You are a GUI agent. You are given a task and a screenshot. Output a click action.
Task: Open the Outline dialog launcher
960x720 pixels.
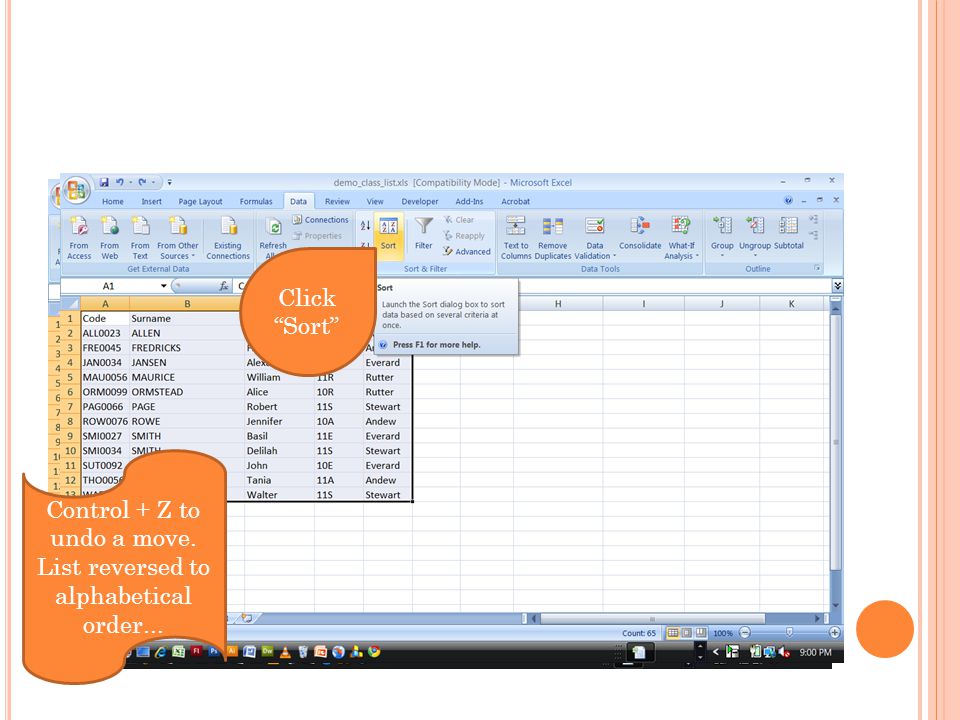click(817, 268)
